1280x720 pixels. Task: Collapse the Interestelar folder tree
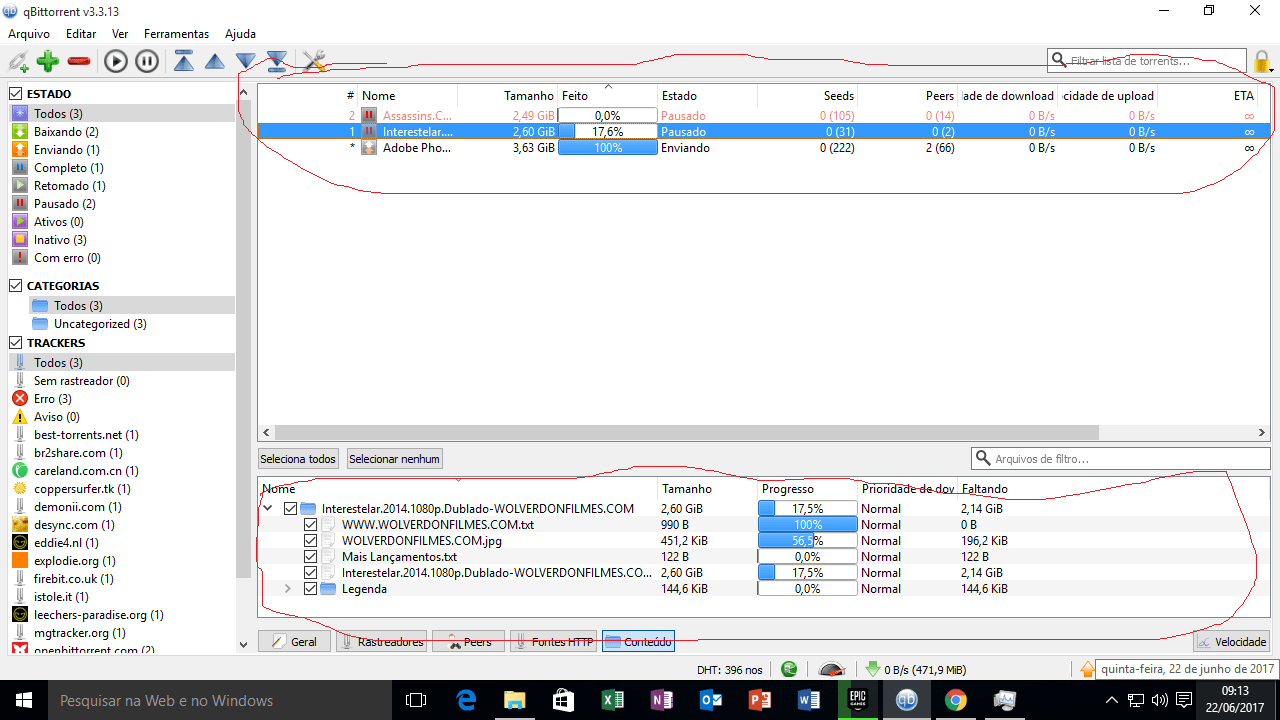(268, 509)
